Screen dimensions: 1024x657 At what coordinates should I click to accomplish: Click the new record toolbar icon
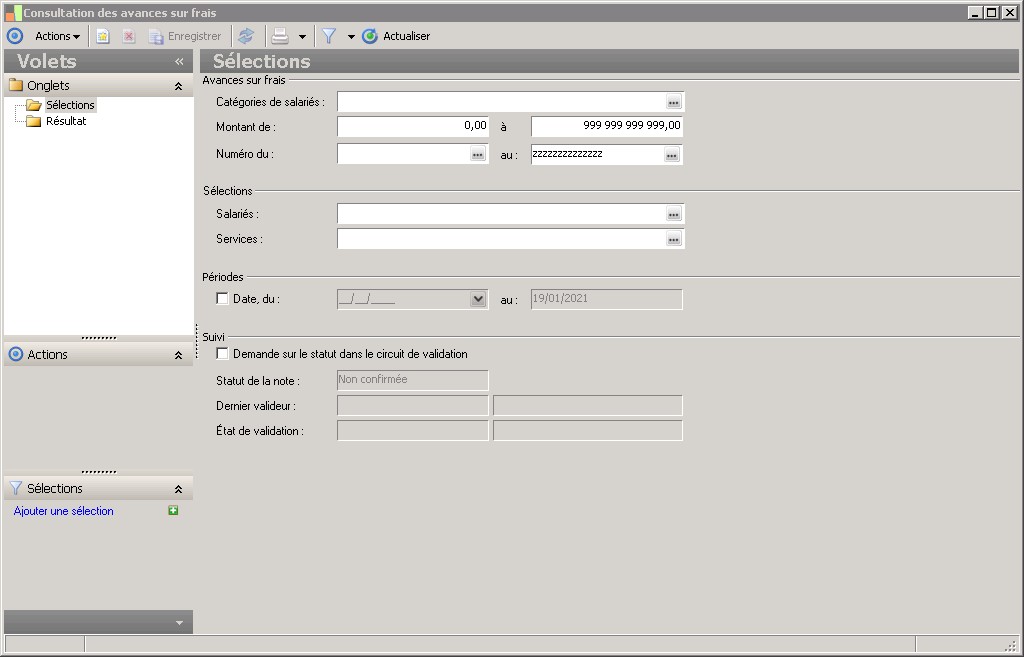tap(102, 36)
